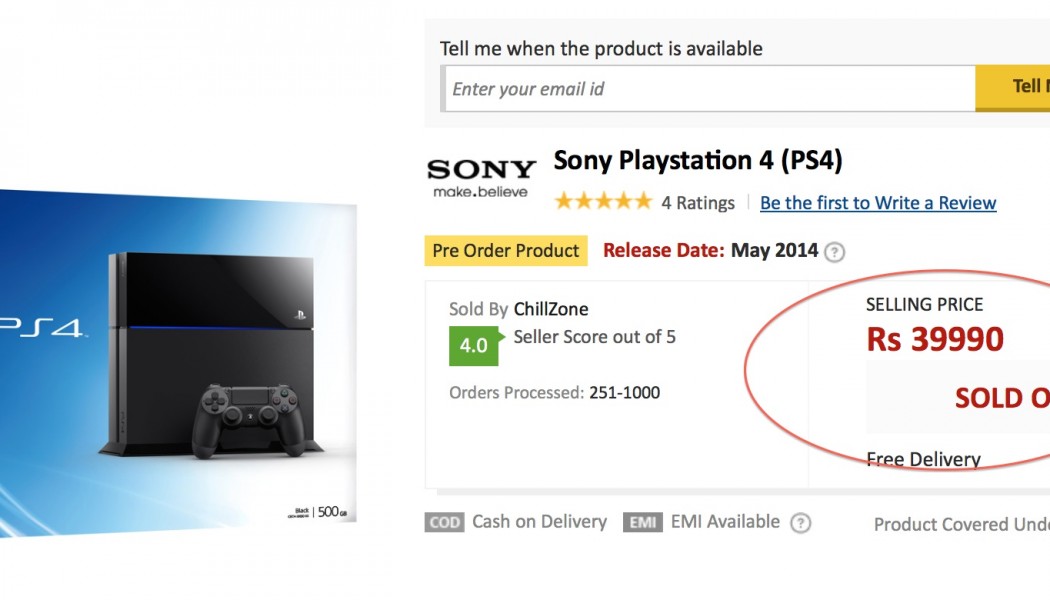Viewport: 1050px width, 600px height.
Task: Click the Sony make.believe logo
Action: point(481,178)
